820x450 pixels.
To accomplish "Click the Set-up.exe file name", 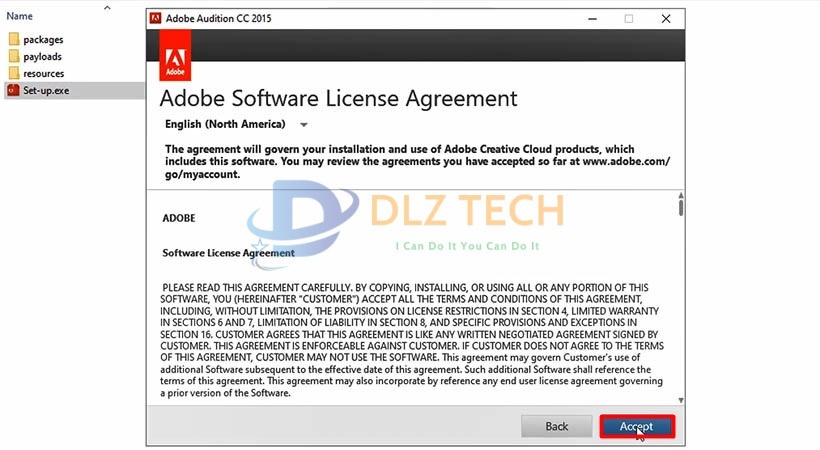I will tap(46, 91).
